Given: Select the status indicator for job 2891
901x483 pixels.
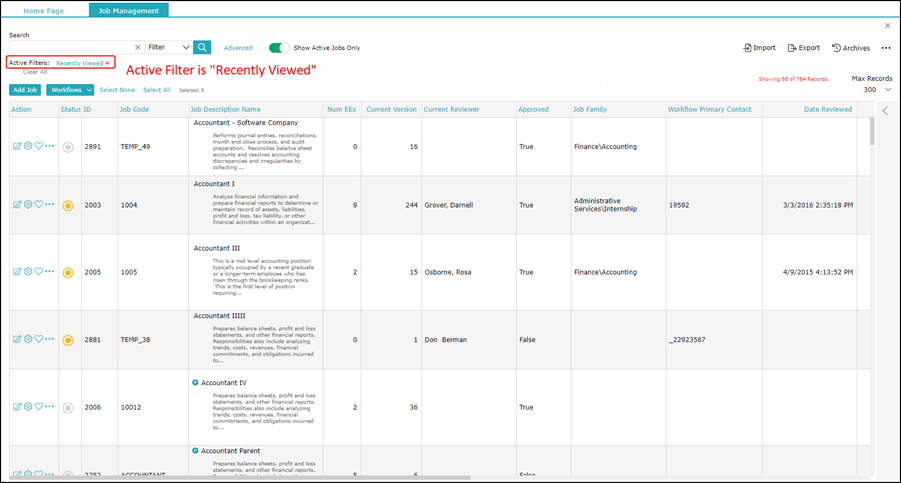Looking at the screenshot, I should tap(68, 147).
